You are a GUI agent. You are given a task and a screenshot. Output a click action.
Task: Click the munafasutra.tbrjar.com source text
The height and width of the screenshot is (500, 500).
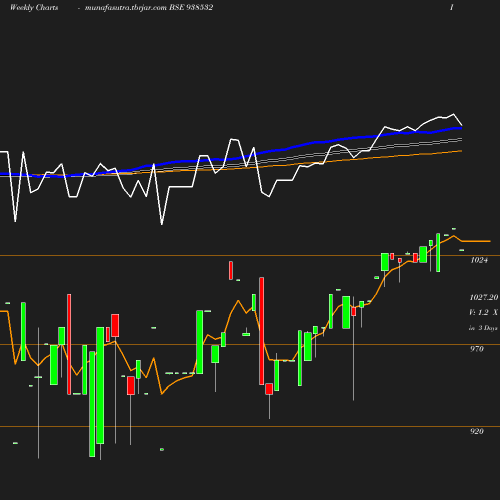point(126,8)
